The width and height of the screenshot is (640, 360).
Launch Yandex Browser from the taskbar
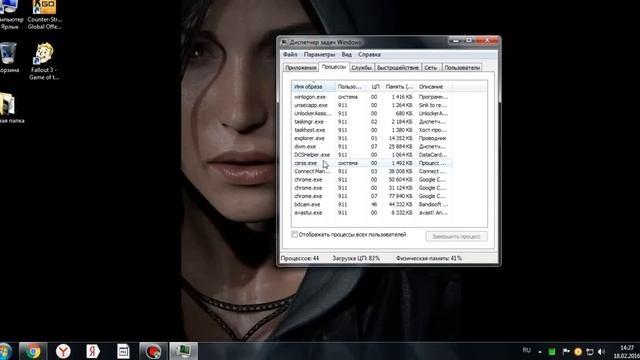(x=63, y=351)
